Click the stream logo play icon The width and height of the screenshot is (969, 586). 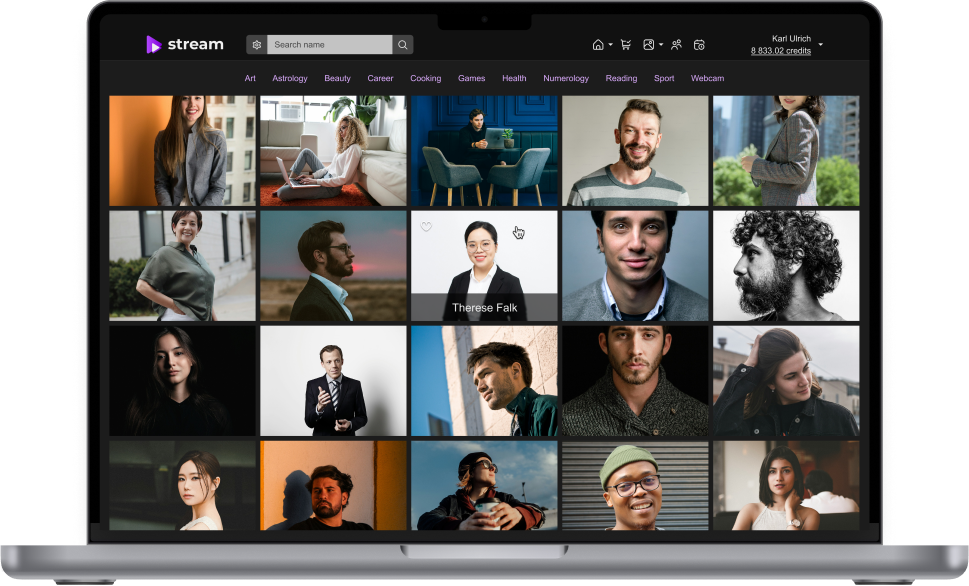tap(153, 44)
